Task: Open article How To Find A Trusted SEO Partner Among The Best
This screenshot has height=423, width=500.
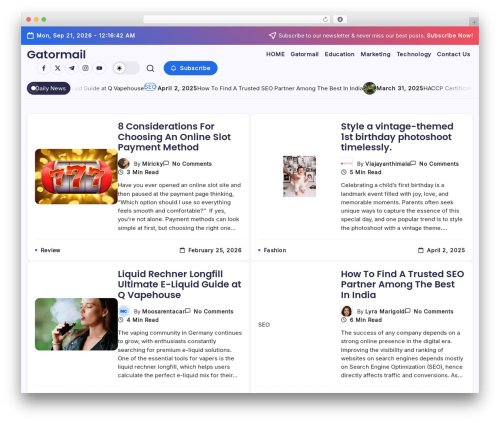Action: point(402,284)
